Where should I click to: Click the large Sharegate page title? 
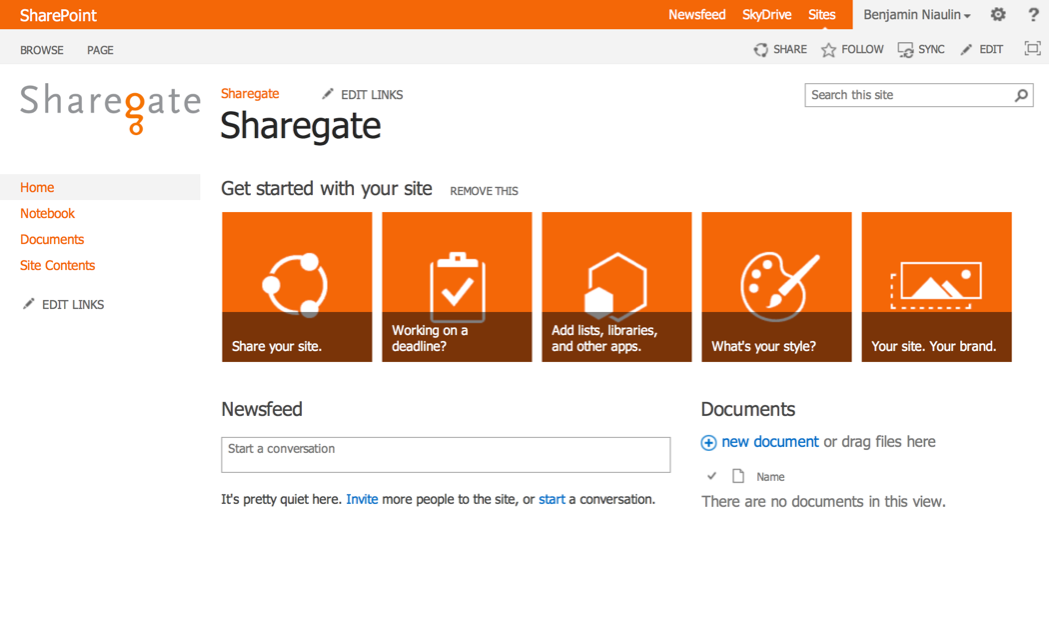click(x=300, y=126)
